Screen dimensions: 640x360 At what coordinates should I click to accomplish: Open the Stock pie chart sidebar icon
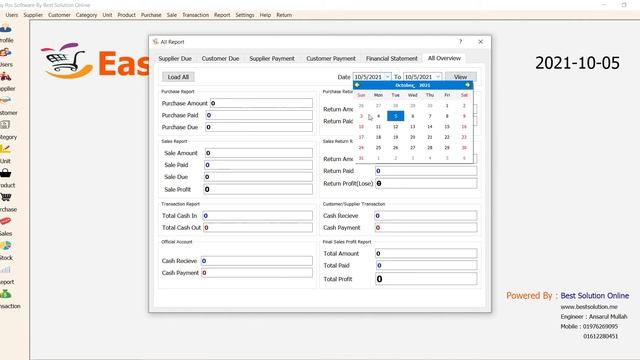coord(5,246)
